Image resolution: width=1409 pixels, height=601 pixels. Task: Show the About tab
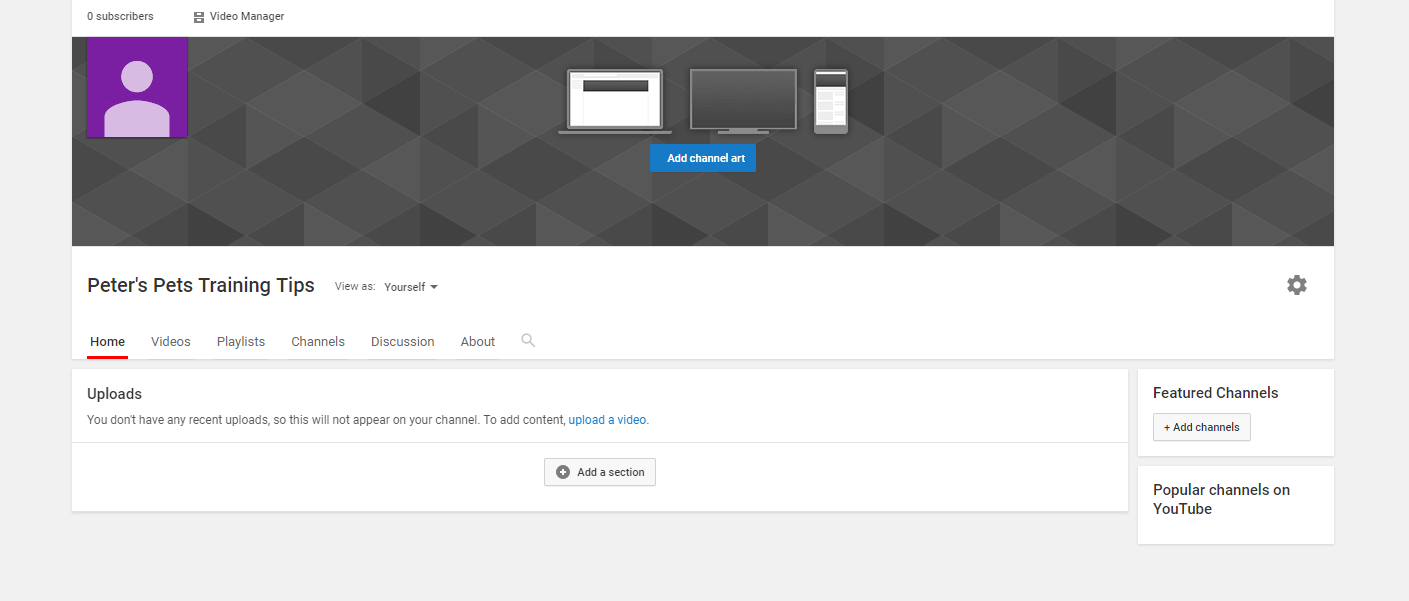click(x=478, y=342)
